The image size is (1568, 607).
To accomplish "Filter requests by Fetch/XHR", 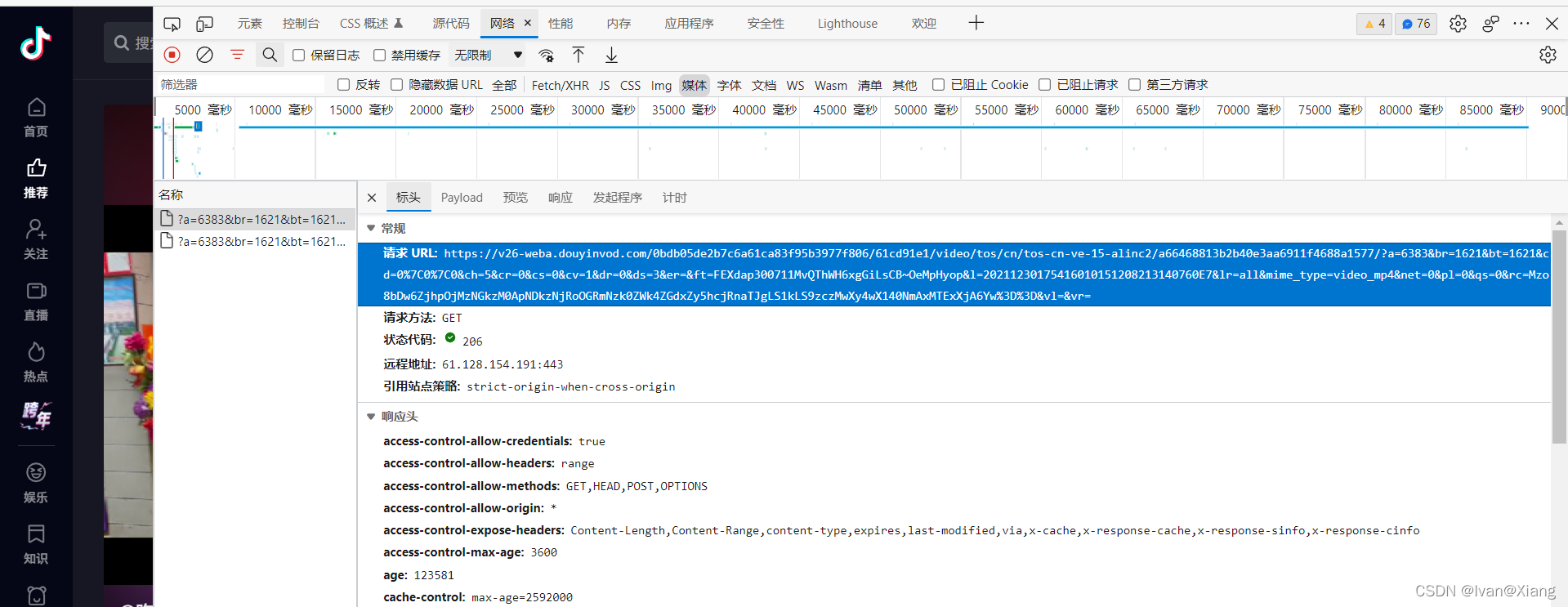I will pos(561,85).
